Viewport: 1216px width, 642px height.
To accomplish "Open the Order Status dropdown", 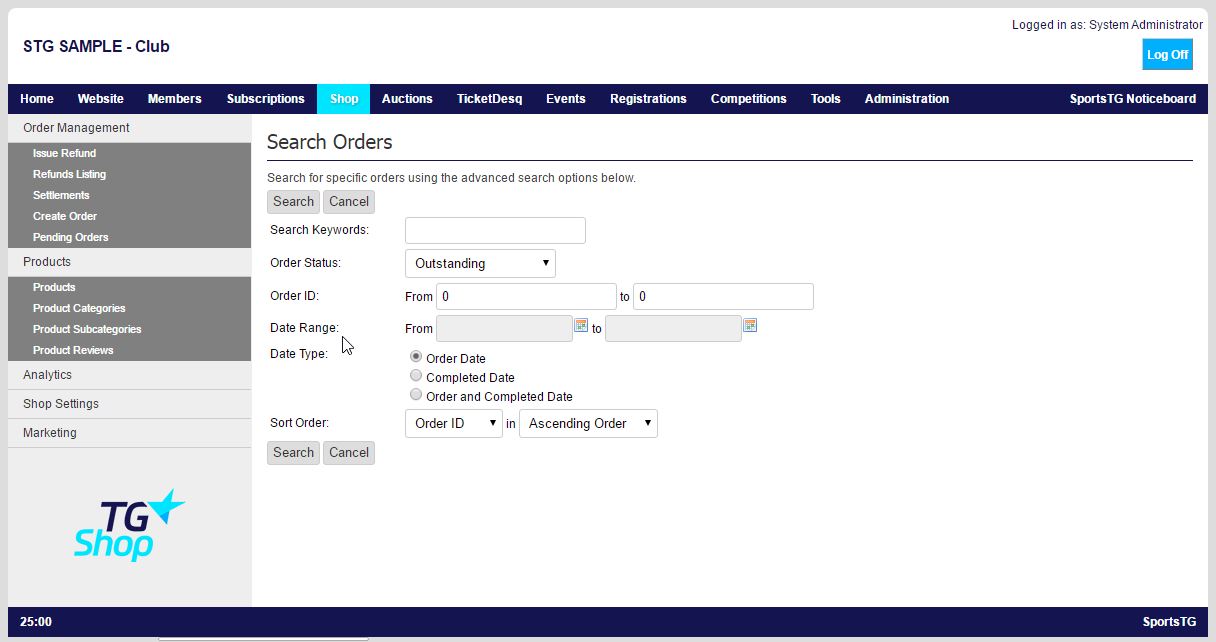I will 480,263.
